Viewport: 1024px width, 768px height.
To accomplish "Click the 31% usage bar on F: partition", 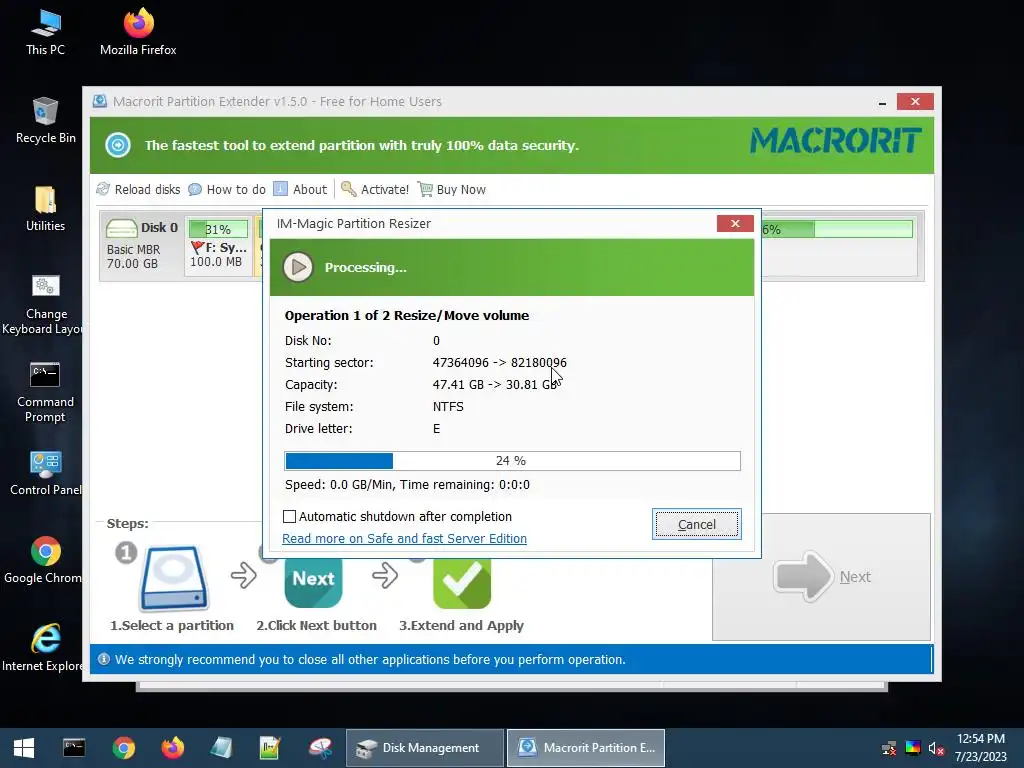I will coord(218,229).
